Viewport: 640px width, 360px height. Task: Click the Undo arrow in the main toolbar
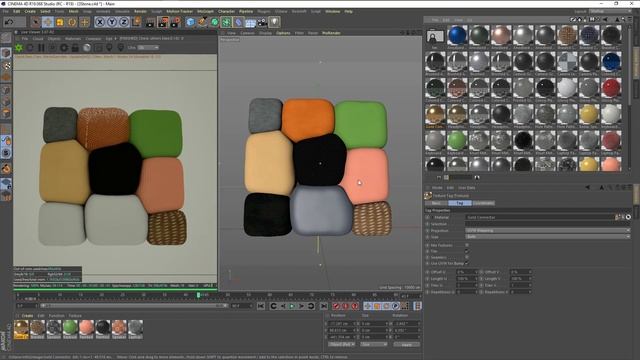pyautogui.click(x=8, y=22)
